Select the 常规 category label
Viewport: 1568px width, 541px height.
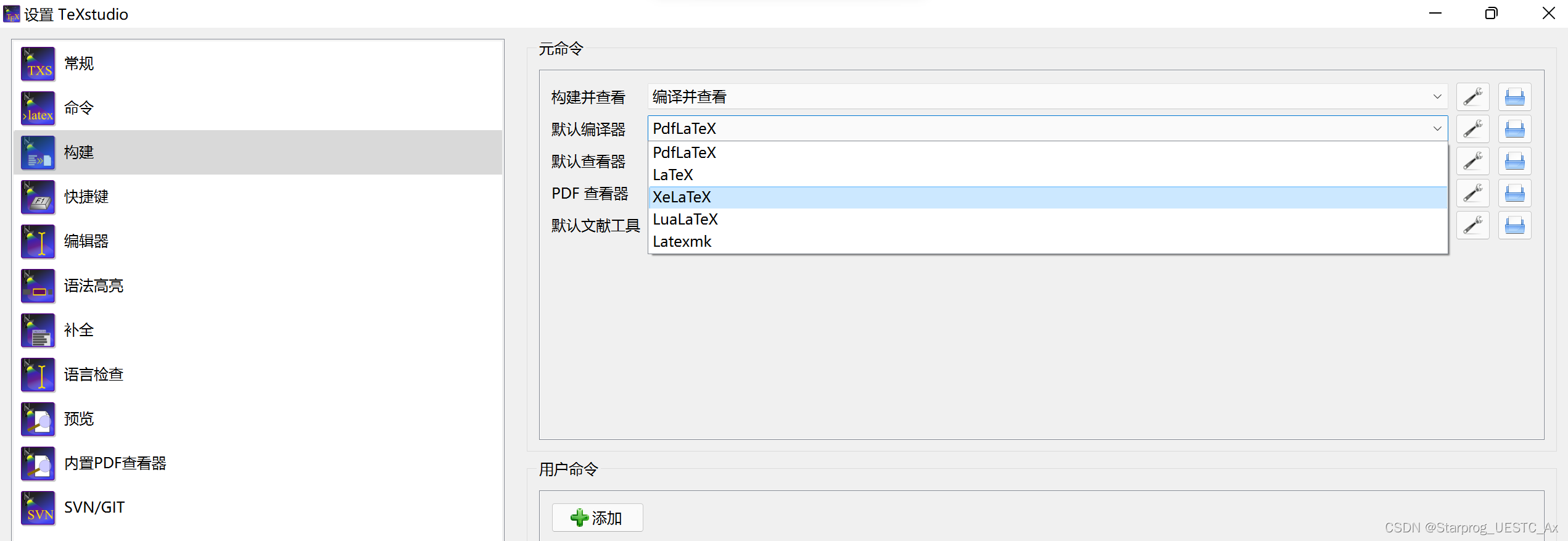point(79,64)
